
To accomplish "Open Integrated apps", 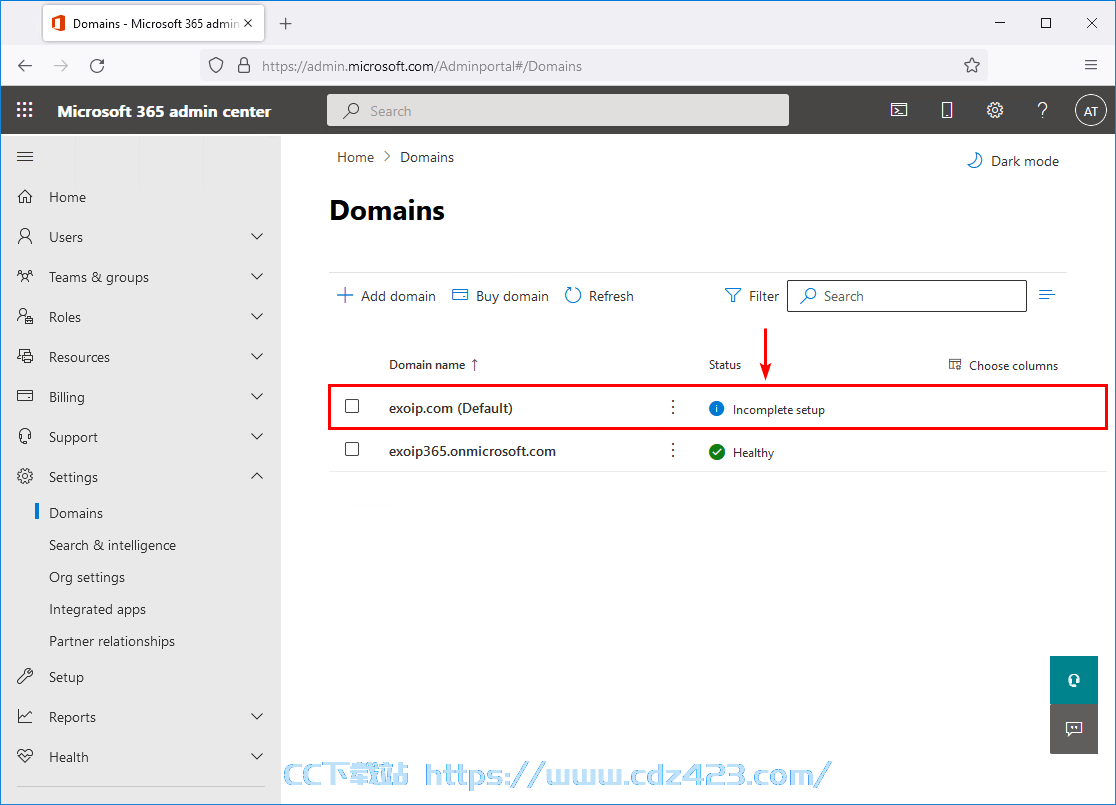I will [x=98, y=609].
